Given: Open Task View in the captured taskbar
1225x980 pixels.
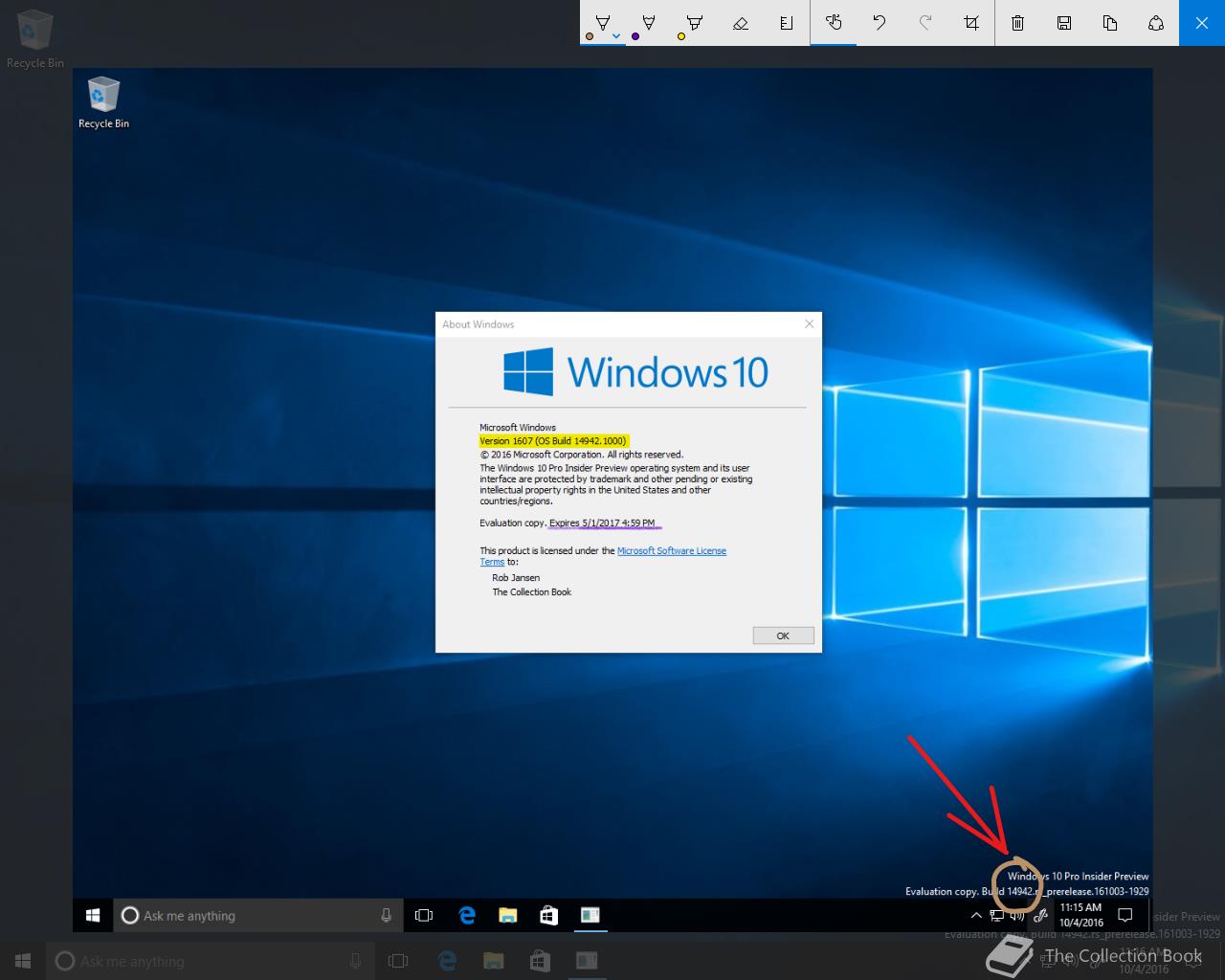Looking at the screenshot, I should click(x=424, y=915).
